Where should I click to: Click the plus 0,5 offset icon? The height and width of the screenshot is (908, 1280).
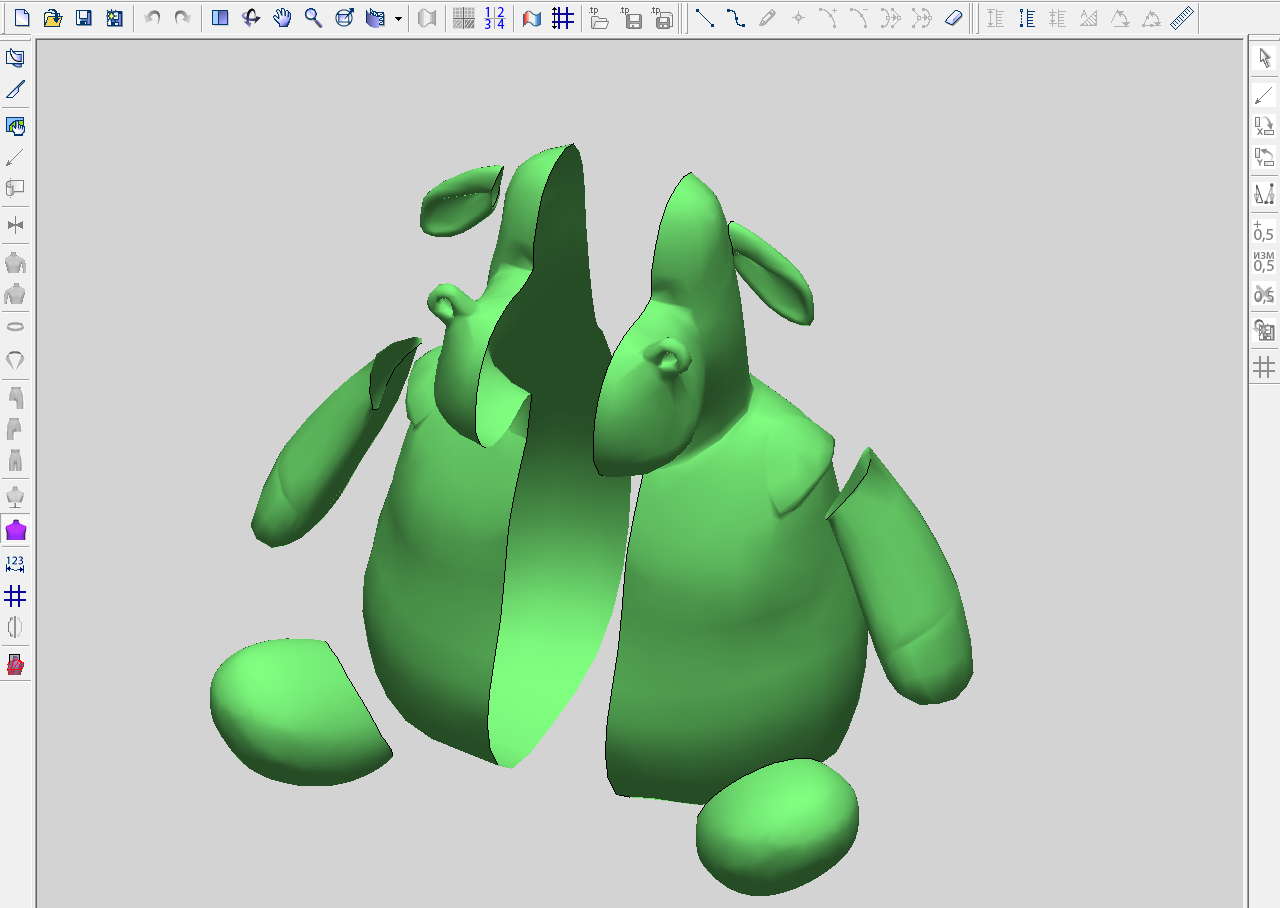tap(1264, 232)
